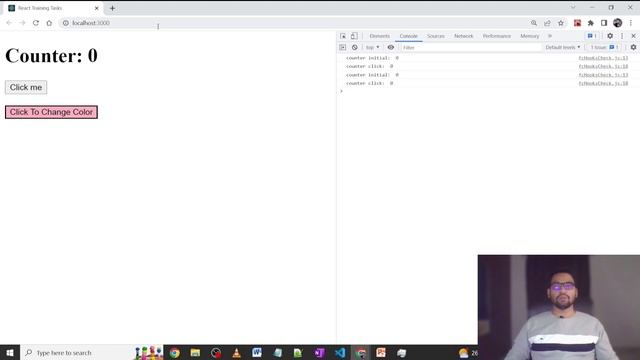This screenshot has width=640, height=360.
Task: Bookmark this page with the star icon
Action: (x=561, y=23)
